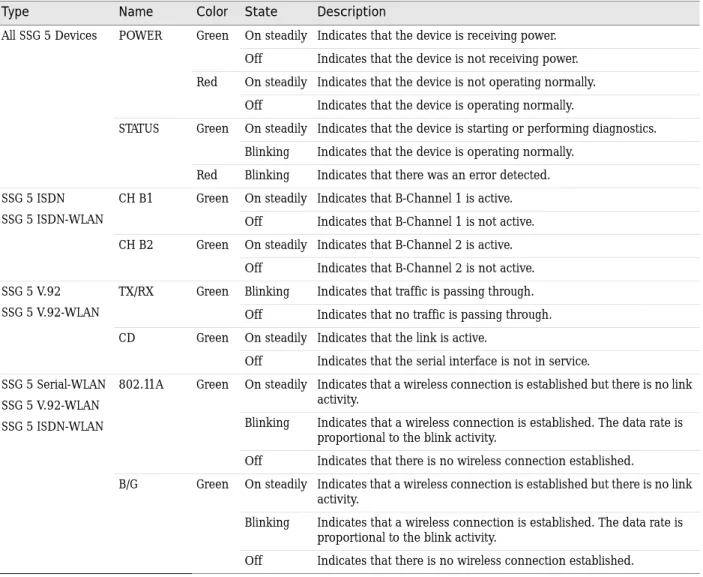Click 'Indicates that the device is not operating normally.'

pos(456,82)
